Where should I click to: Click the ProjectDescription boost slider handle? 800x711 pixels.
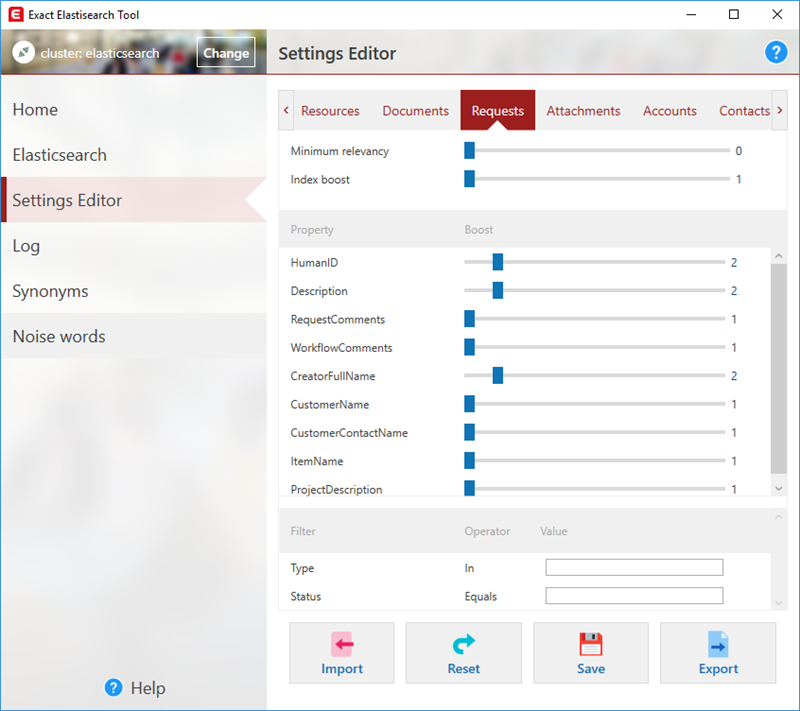469,489
